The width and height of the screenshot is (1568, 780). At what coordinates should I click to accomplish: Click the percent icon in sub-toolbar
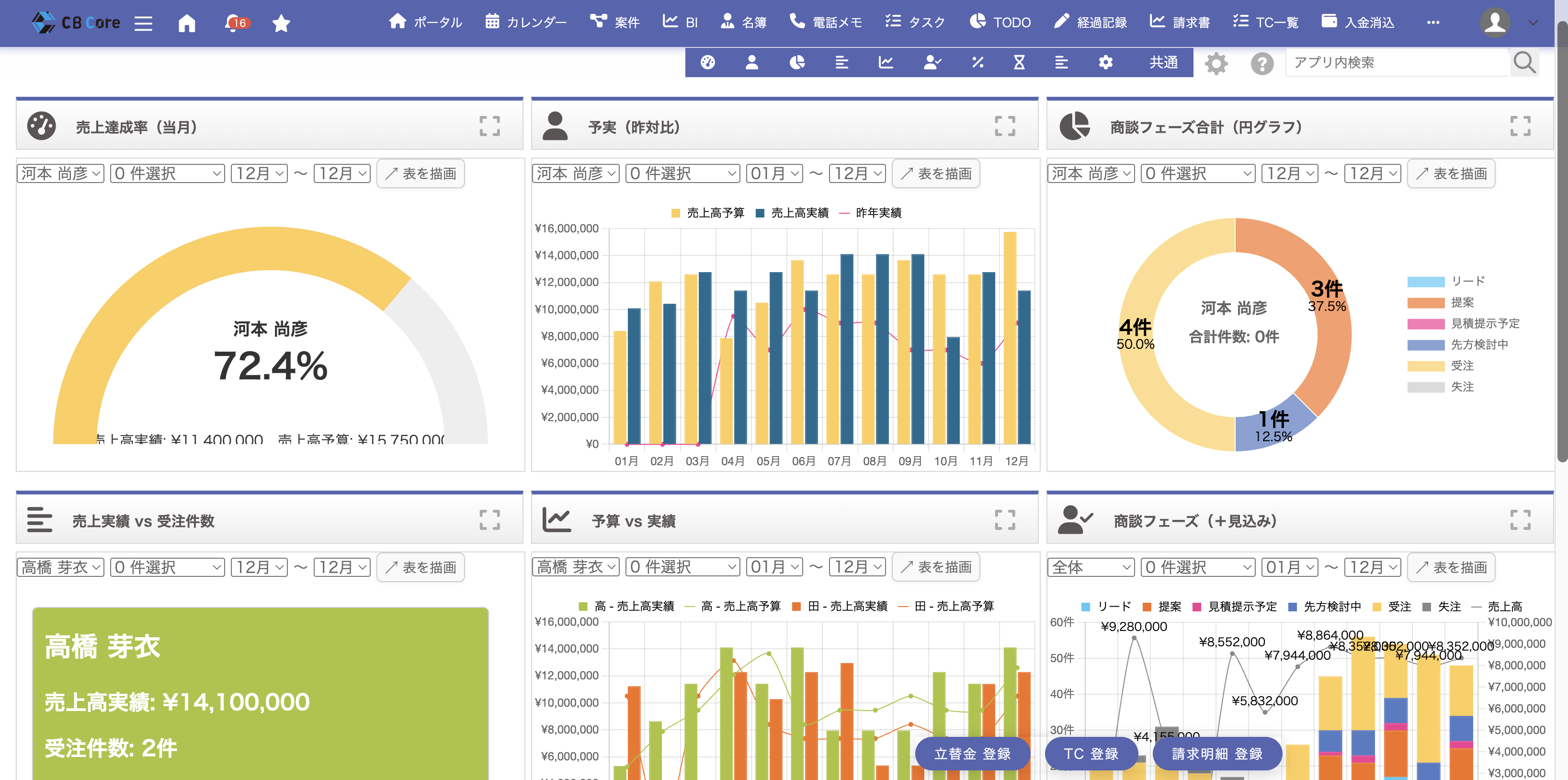pyautogui.click(x=977, y=62)
